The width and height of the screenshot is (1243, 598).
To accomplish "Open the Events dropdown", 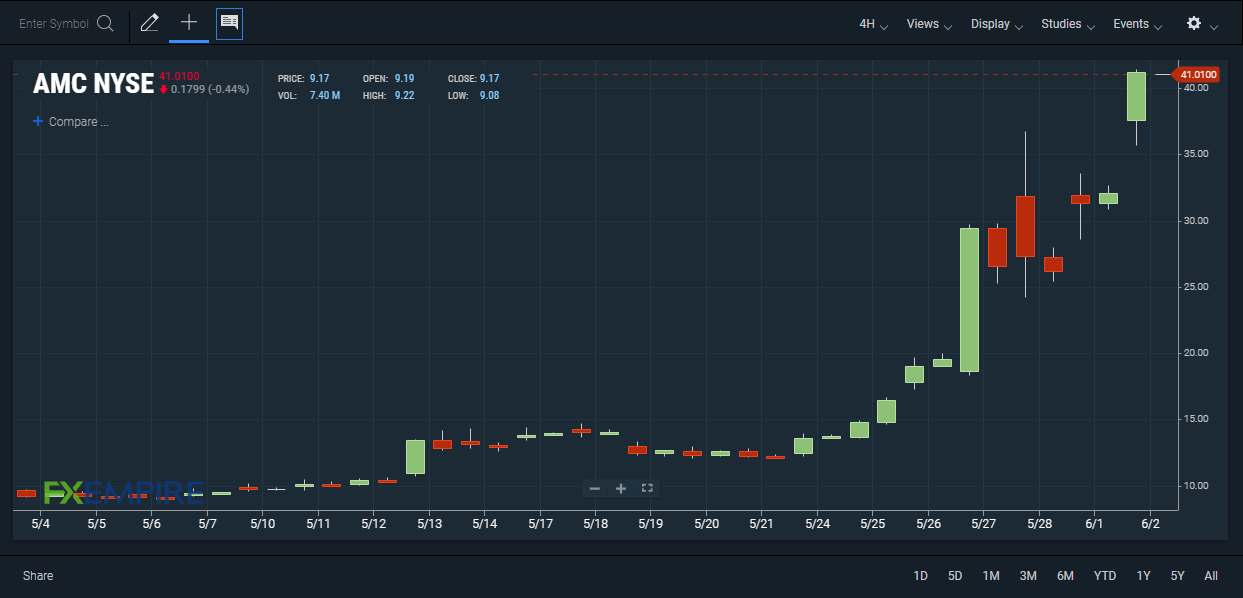I will click(x=1138, y=24).
